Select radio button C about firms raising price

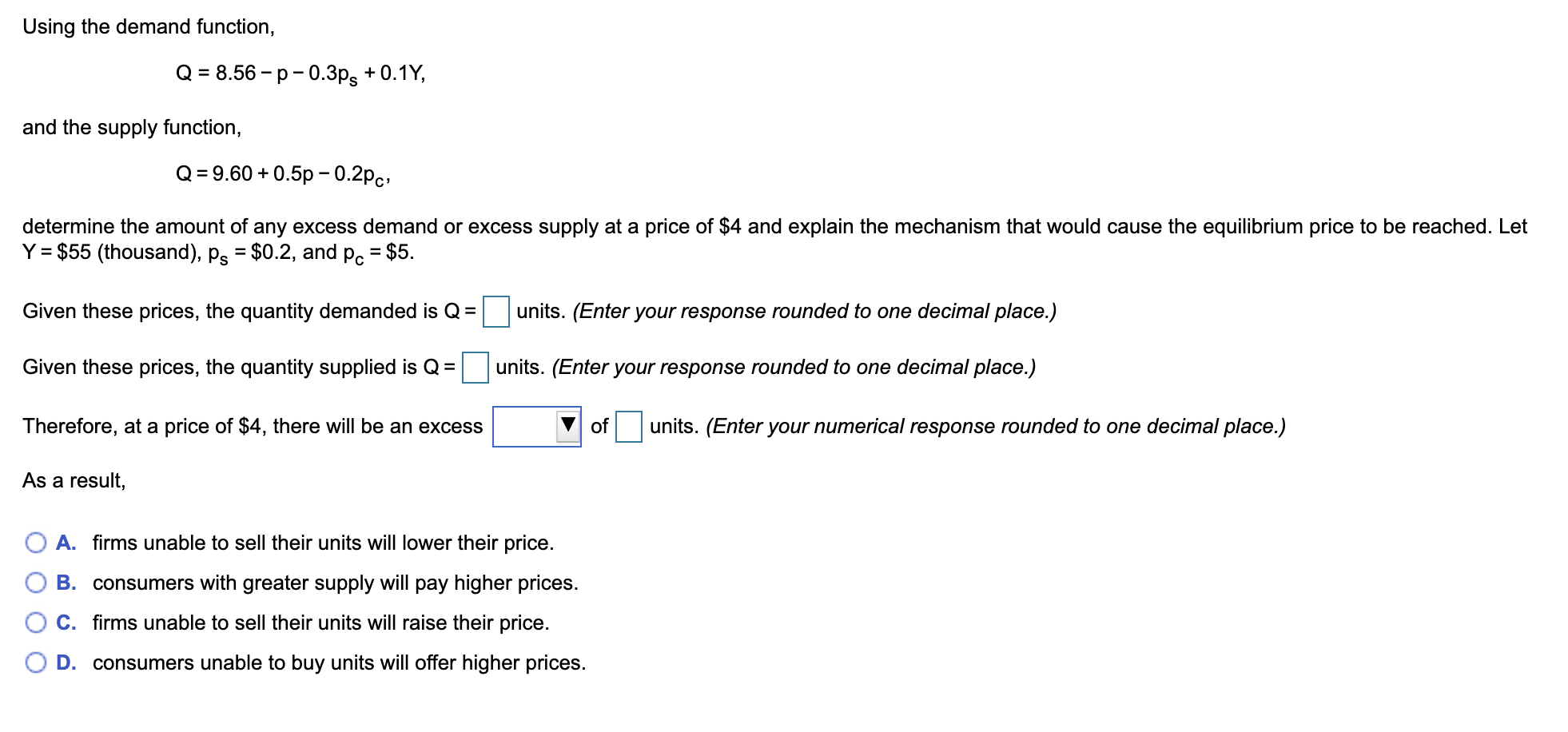pyautogui.click(x=35, y=623)
